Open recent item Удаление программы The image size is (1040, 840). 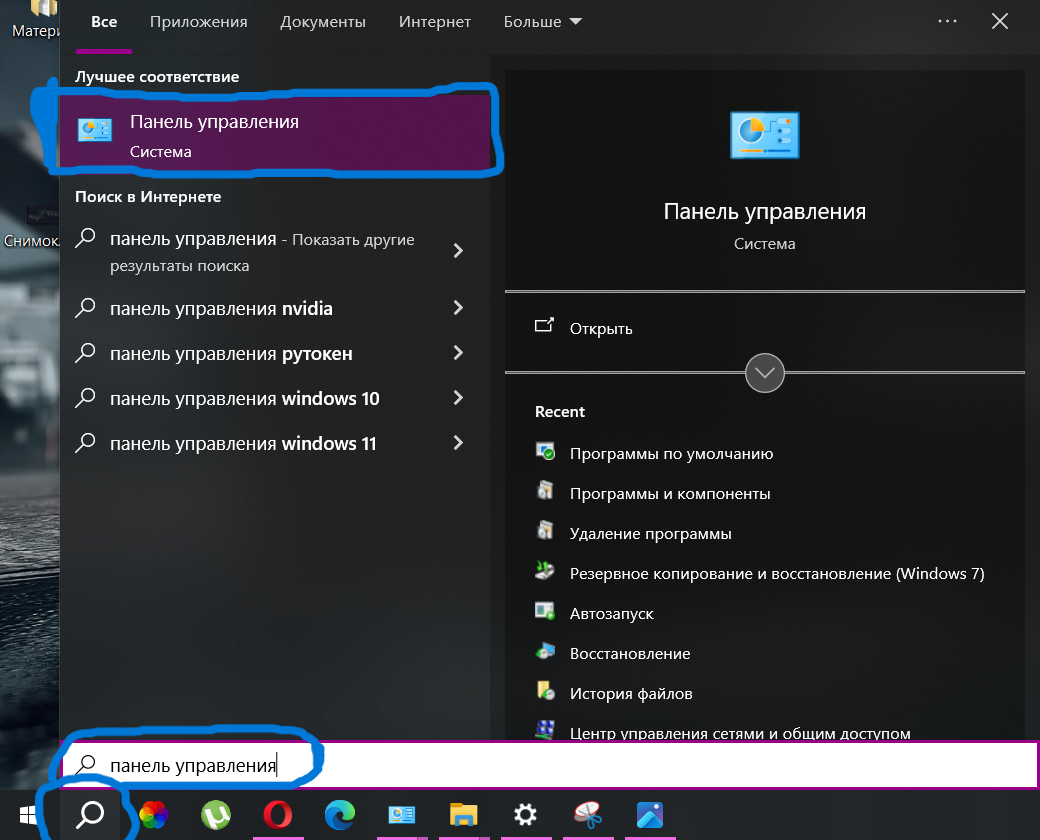click(651, 534)
